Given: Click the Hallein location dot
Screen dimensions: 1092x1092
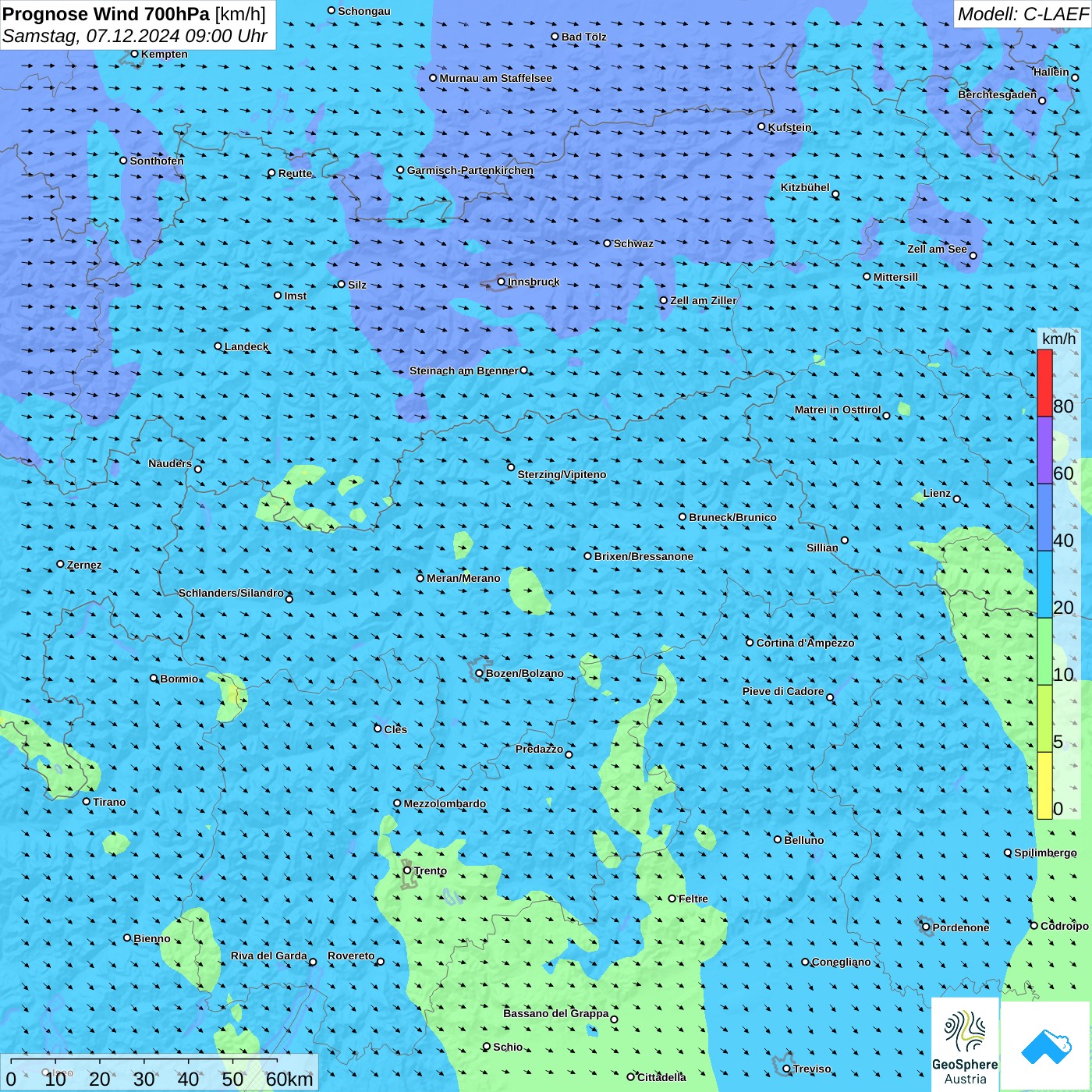Looking at the screenshot, I should coord(1075,77).
